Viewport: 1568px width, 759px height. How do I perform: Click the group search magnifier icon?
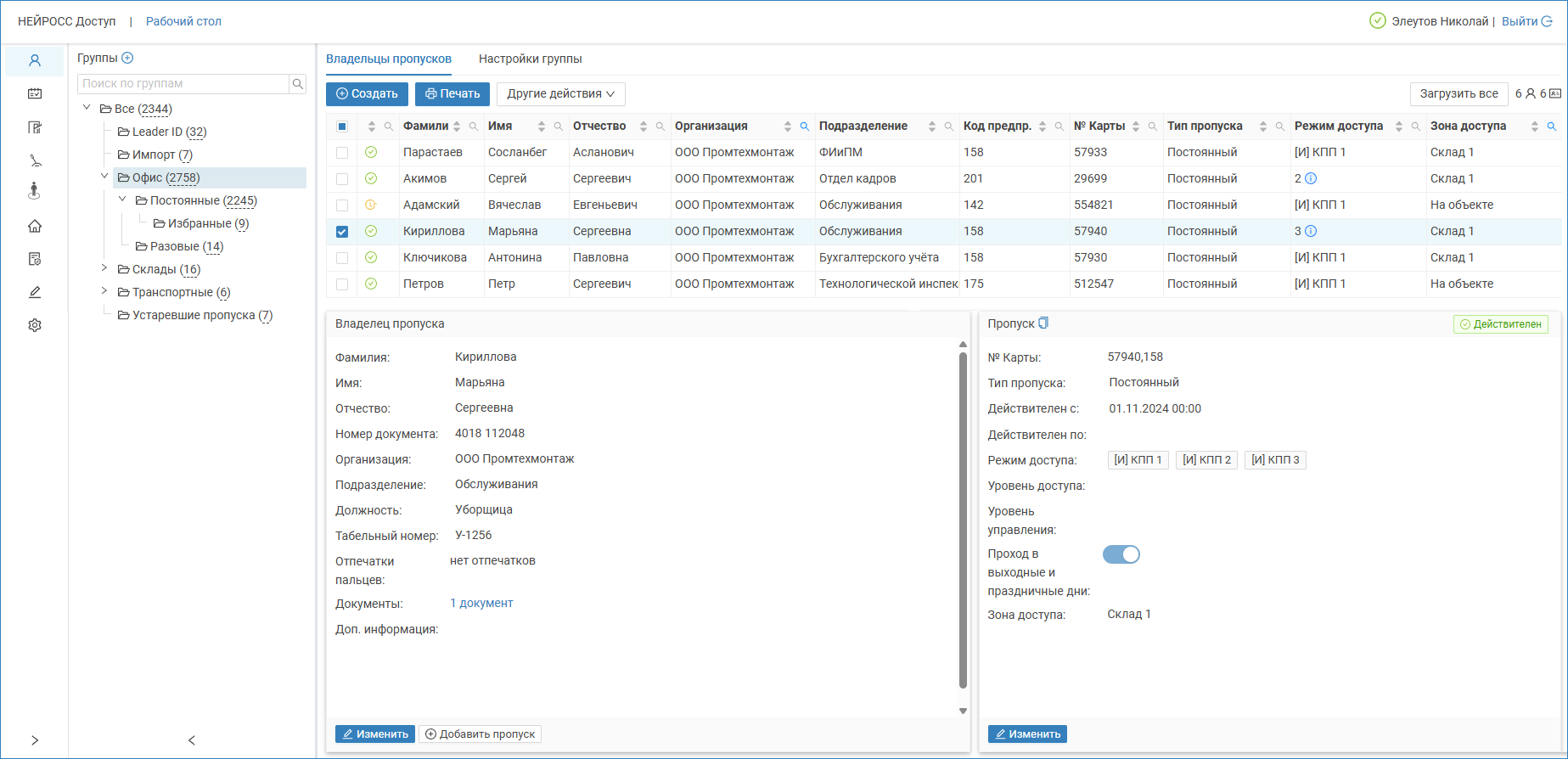298,84
